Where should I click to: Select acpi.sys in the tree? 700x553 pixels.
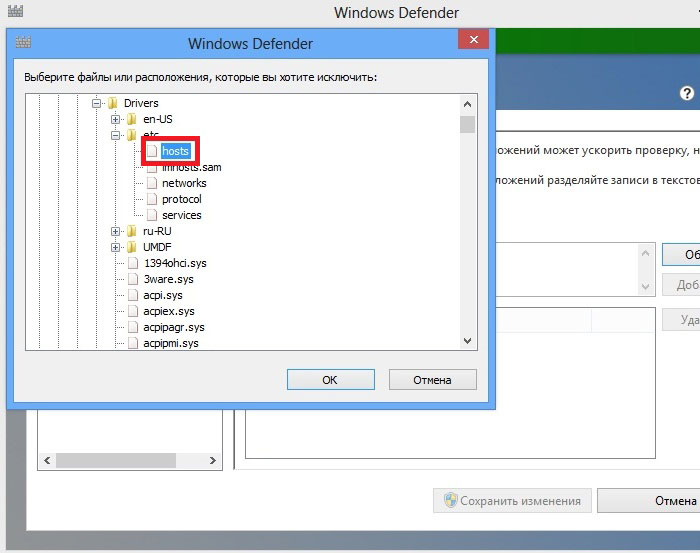(163, 295)
